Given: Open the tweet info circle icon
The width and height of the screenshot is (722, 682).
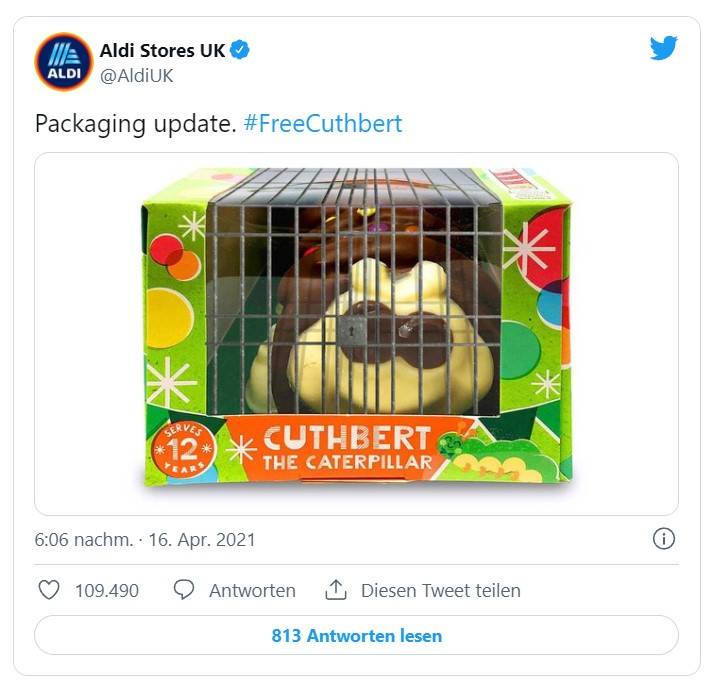Looking at the screenshot, I should [x=664, y=538].
